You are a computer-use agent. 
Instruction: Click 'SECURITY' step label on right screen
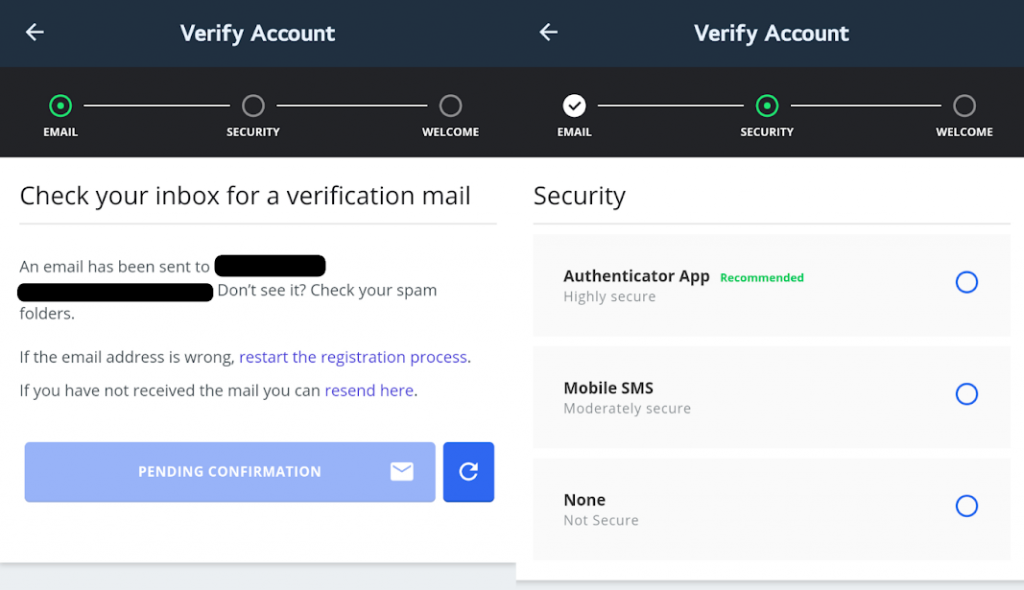pyautogui.click(x=767, y=132)
